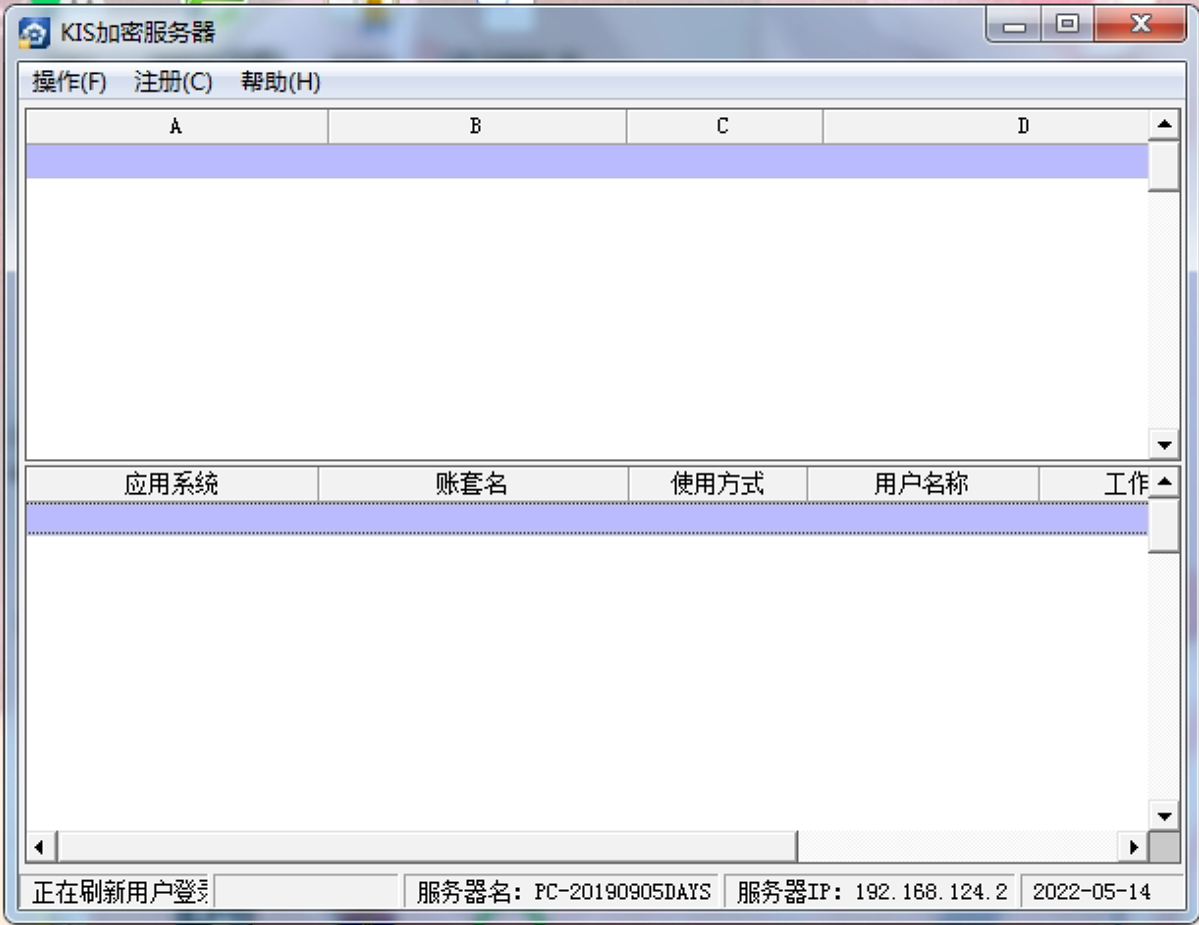Select the highlighted row in upper table

click(586, 161)
